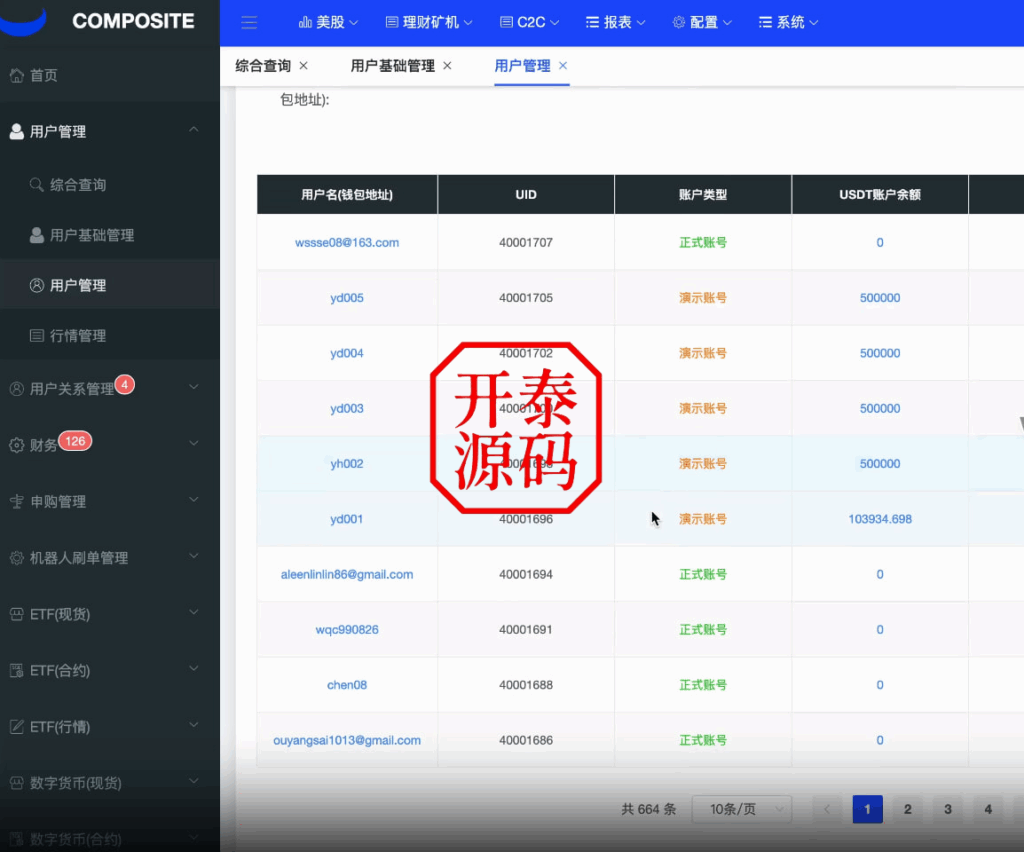Open the 系统 dropdown menu

(788, 22)
